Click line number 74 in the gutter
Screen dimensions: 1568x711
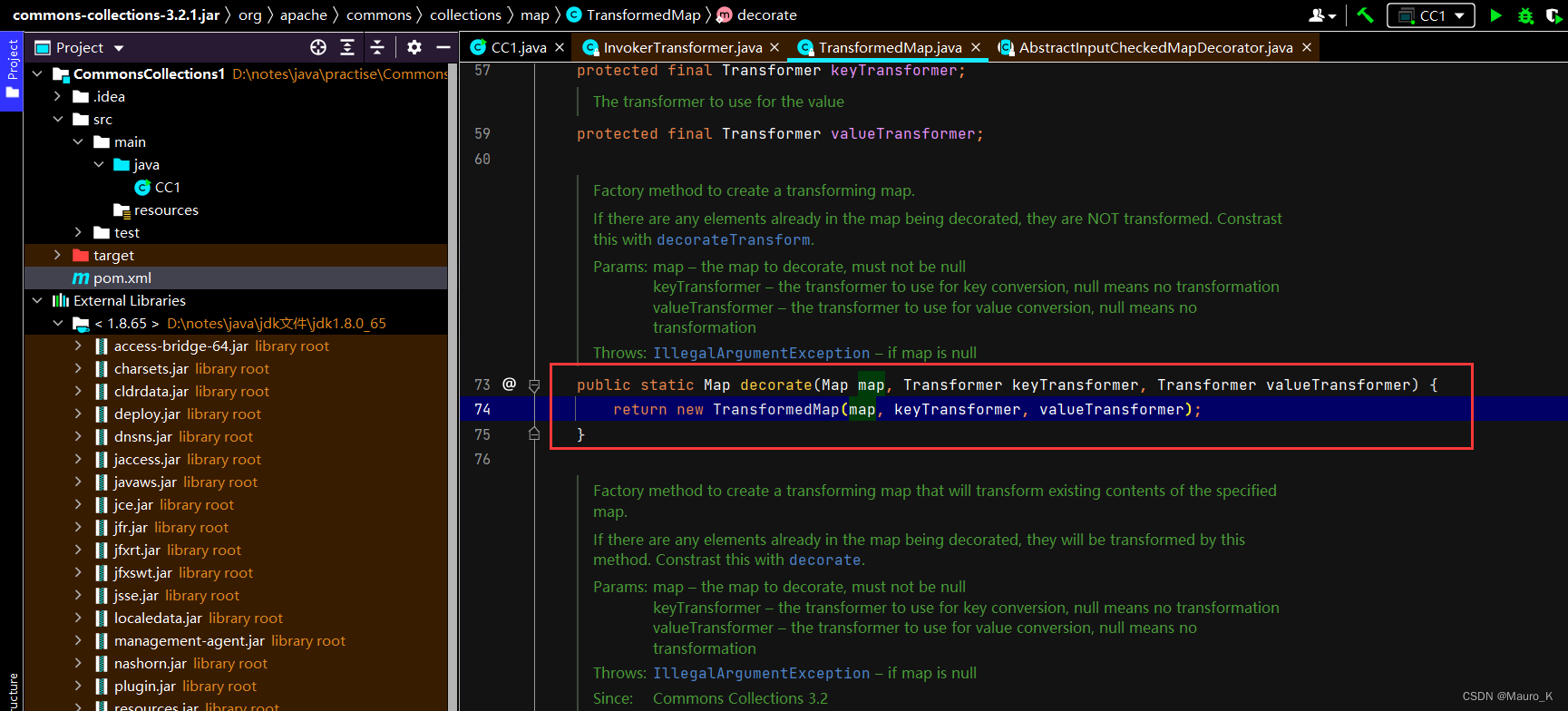(x=482, y=409)
